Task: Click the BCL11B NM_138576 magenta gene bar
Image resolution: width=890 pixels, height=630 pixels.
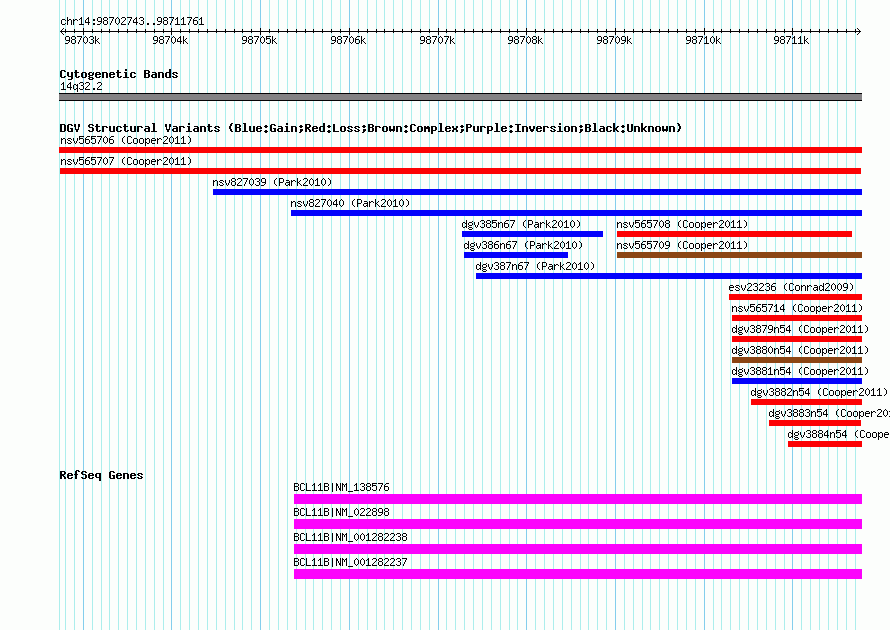Action: 578,499
